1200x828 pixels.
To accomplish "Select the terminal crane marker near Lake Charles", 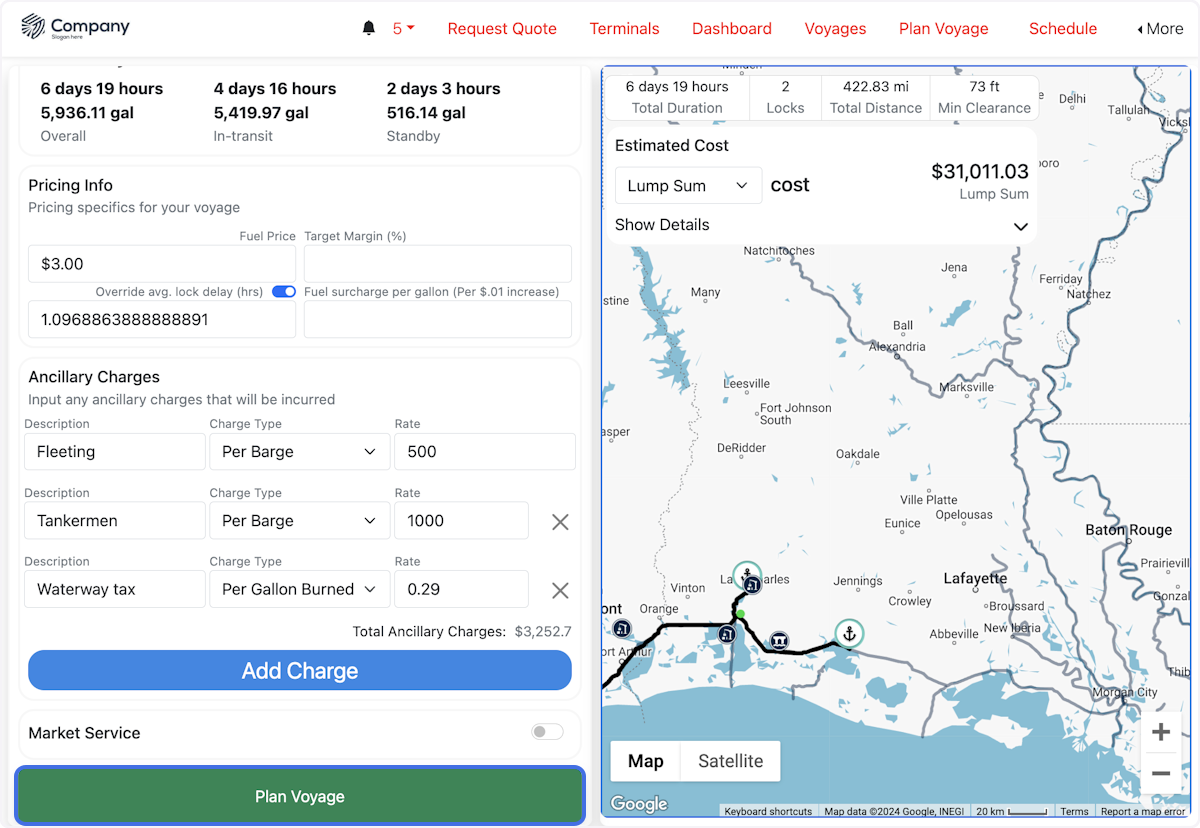I will point(752,586).
